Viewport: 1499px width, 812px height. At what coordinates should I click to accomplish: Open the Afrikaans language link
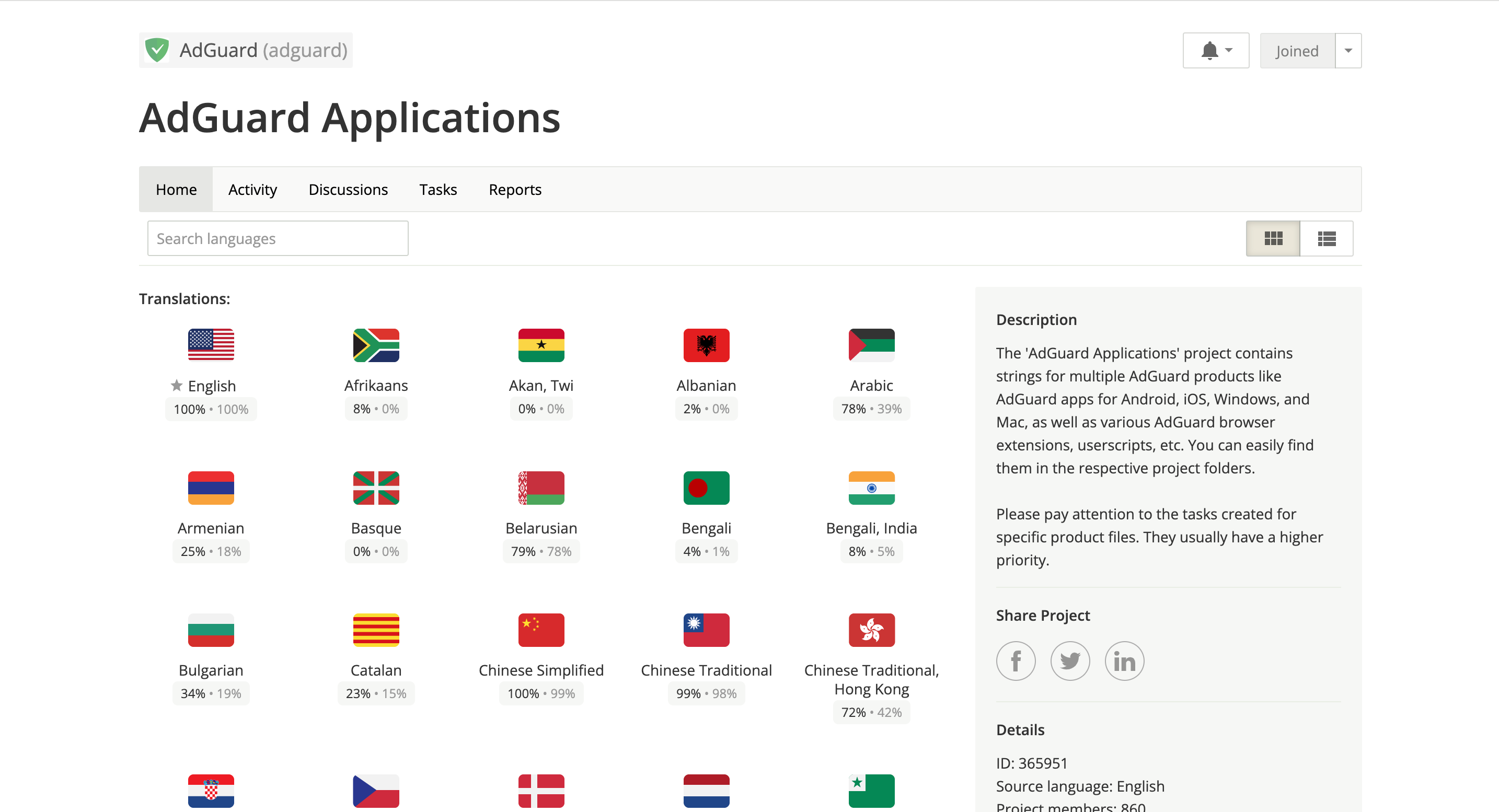tap(376, 386)
